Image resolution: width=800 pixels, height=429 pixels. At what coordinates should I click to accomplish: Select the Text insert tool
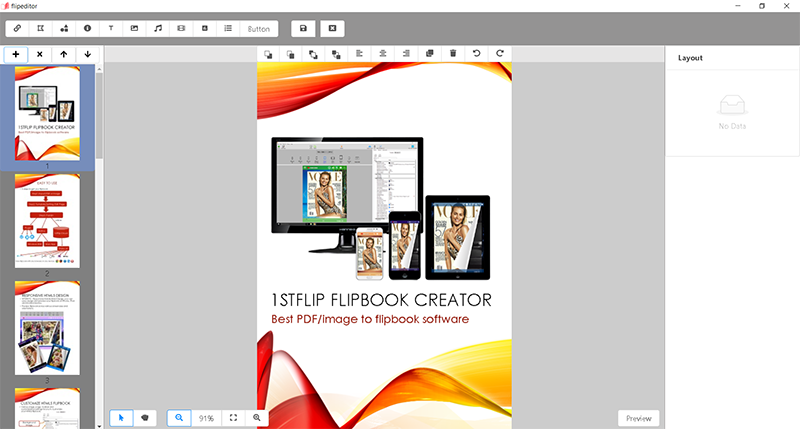point(111,29)
